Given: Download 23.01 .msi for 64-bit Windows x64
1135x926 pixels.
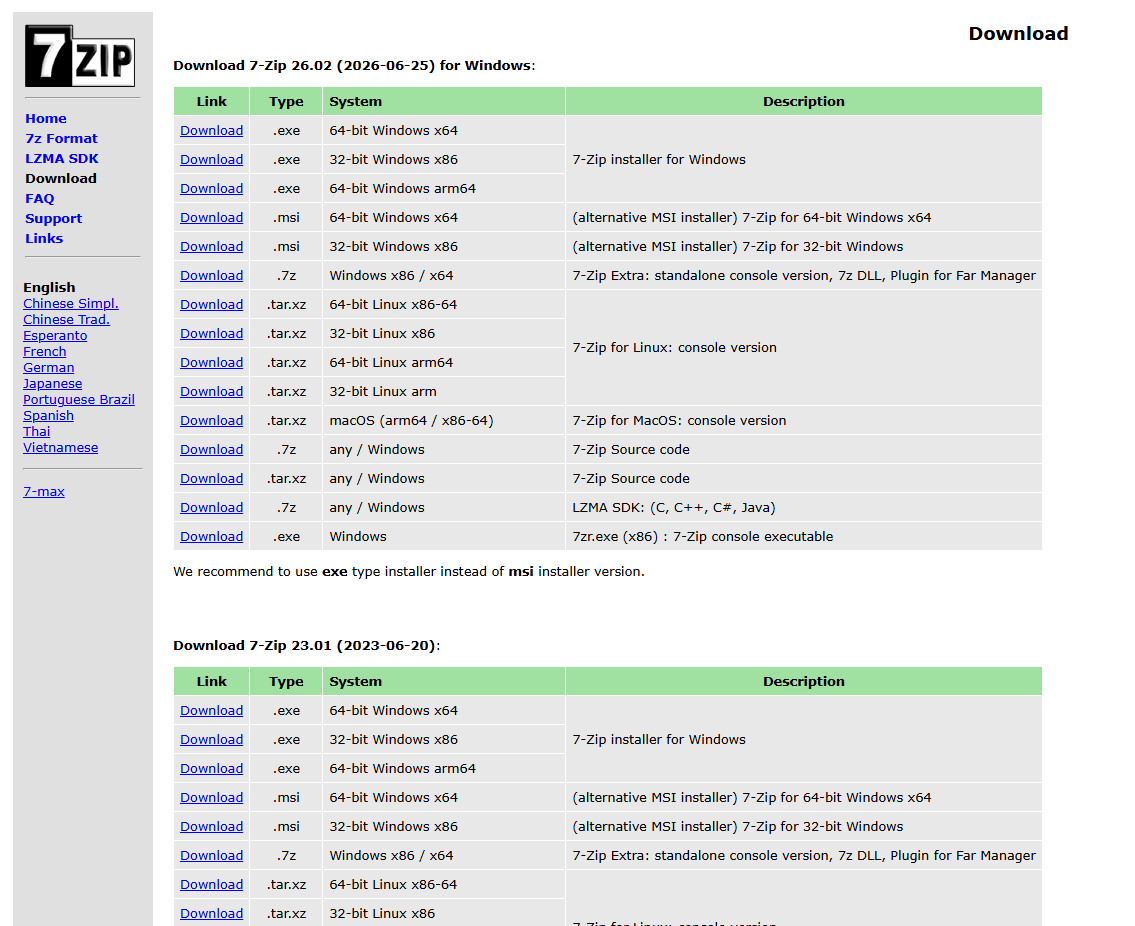Looking at the screenshot, I should pyautogui.click(x=211, y=797).
